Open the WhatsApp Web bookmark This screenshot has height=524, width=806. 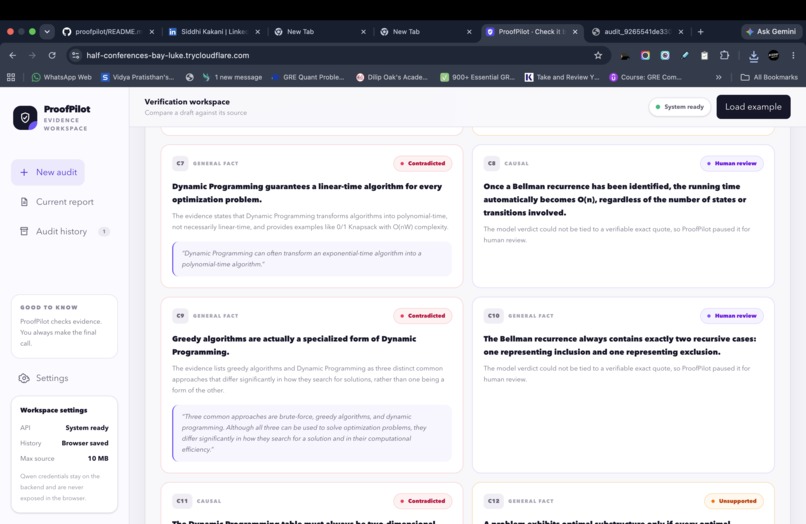62,78
